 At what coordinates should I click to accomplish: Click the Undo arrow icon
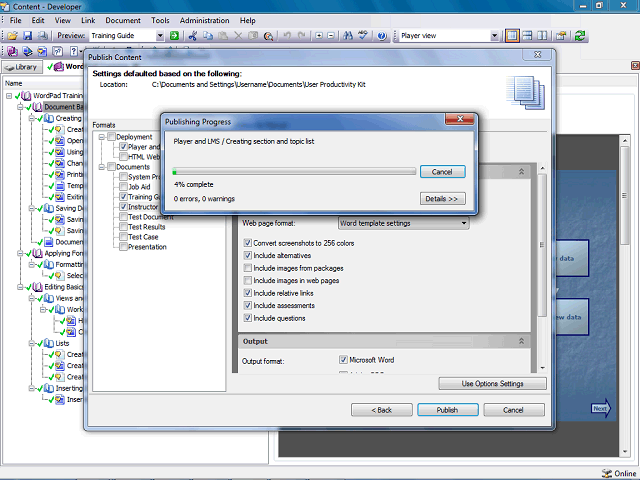287,36
